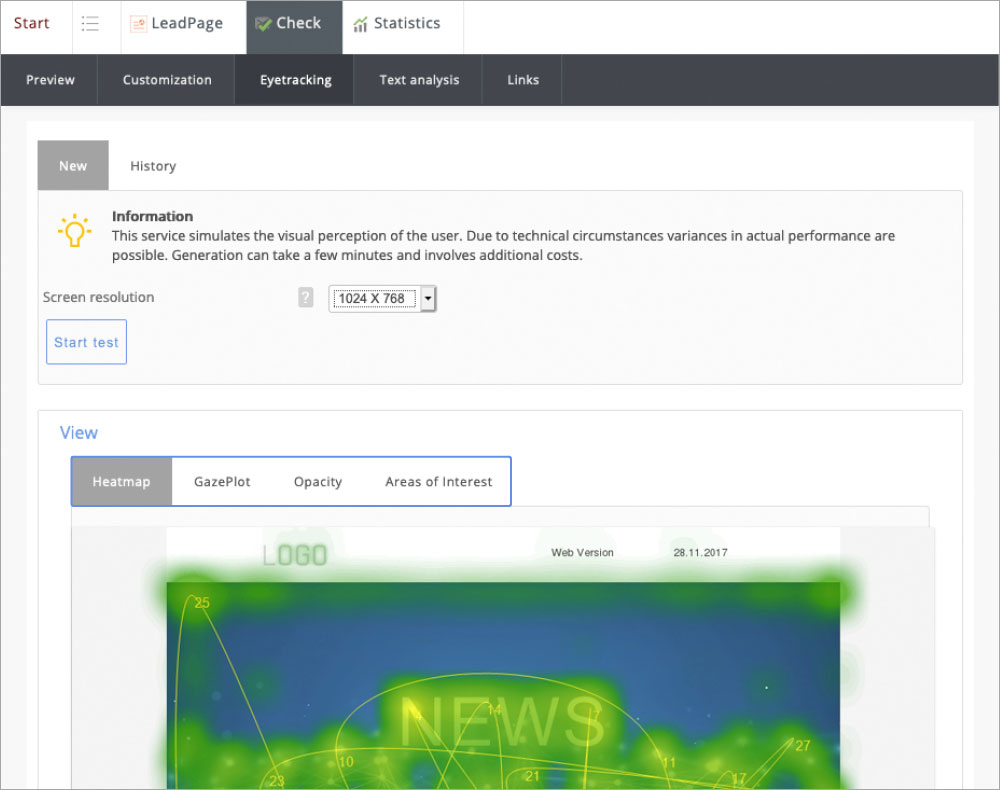This screenshot has height=790, width=1000.
Task: Go to the Text analysis tab
Action: (x=419, y=80)
